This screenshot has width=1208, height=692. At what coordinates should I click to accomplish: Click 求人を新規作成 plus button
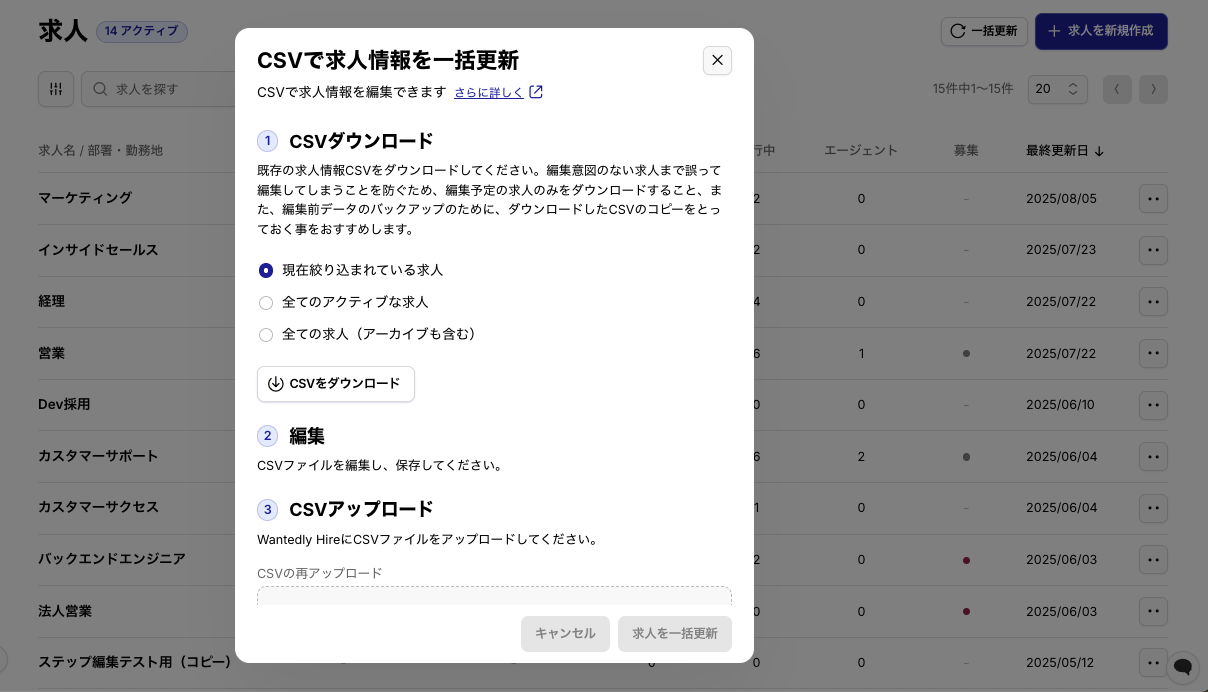[1100, 31]
